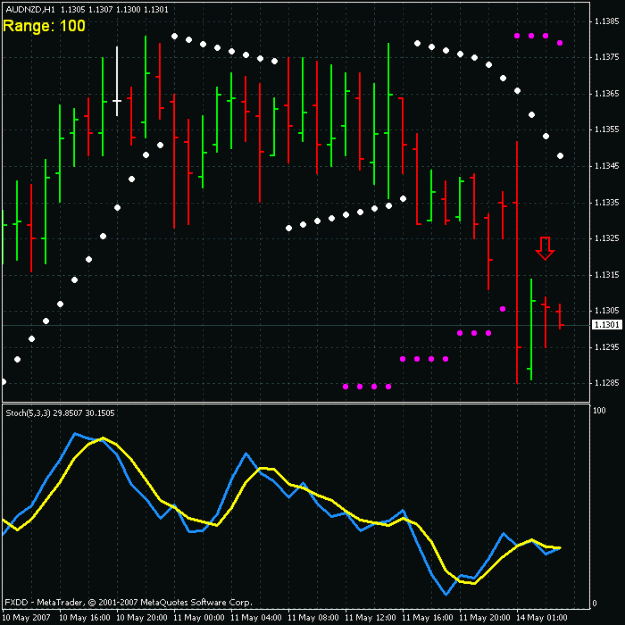625x625 pixels.
Task: Click the 1.1295 price axis label
Action: pyautogui.click(x=607, y=347)
